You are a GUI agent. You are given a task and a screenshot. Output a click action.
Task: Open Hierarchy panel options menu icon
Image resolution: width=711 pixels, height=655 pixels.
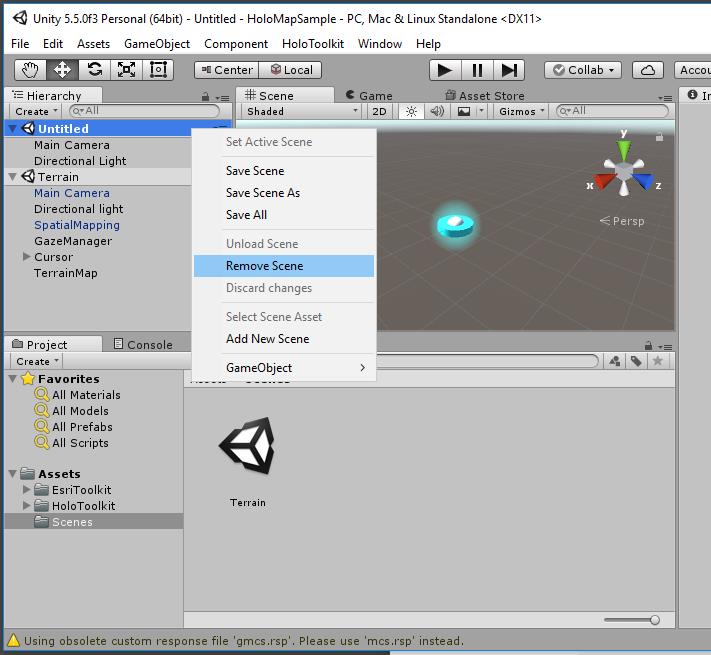223,97
